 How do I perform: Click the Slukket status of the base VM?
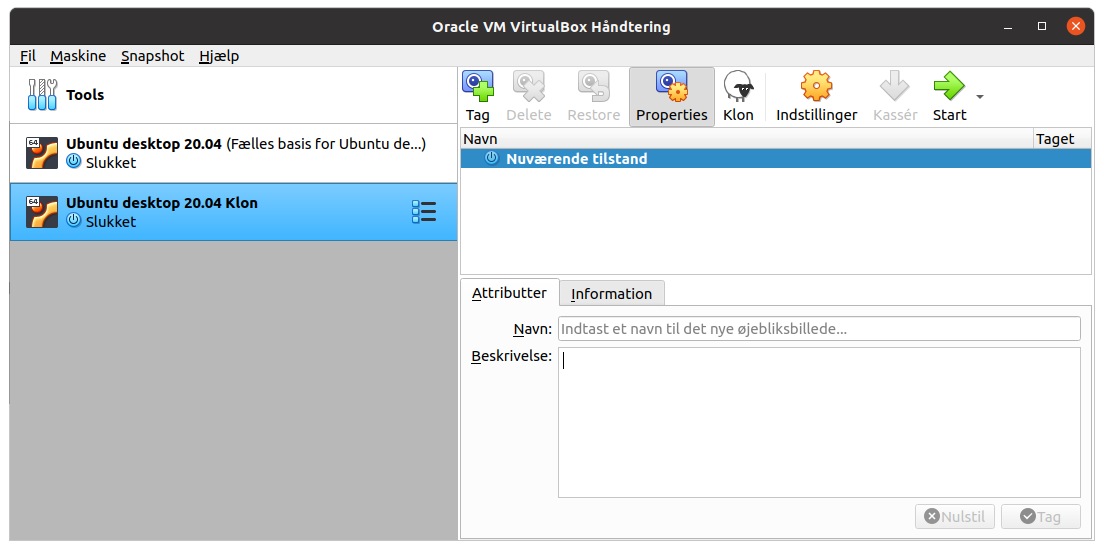click(x=111, y=163)
